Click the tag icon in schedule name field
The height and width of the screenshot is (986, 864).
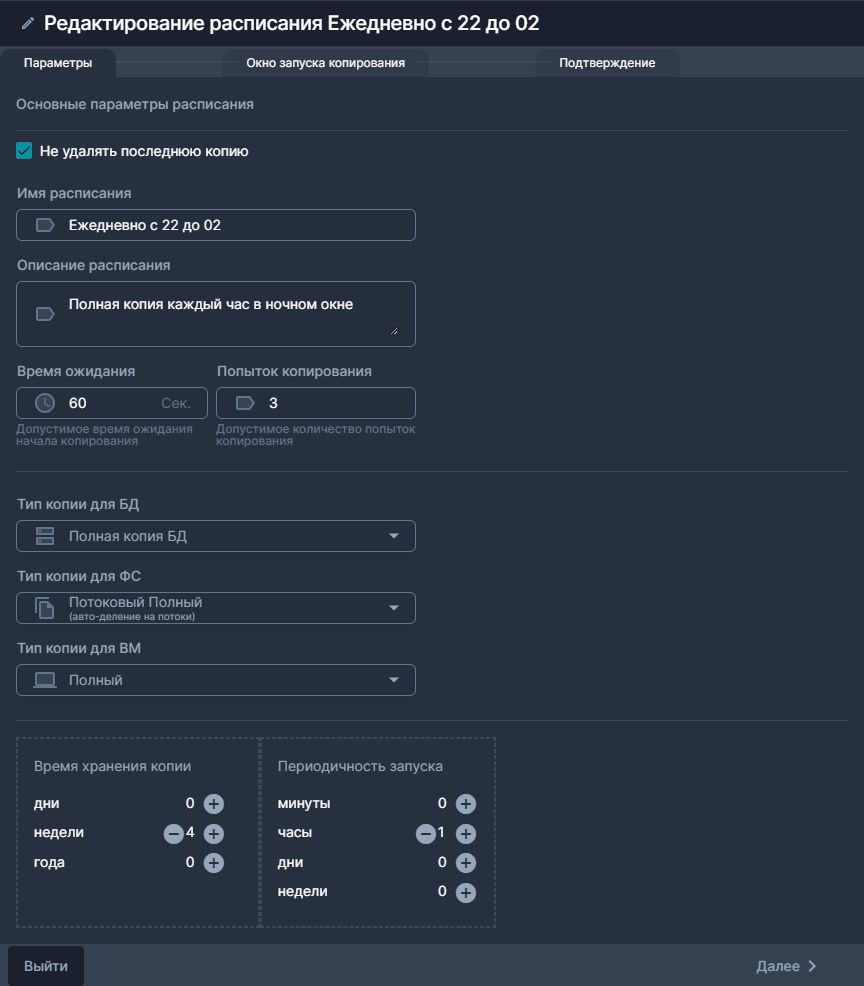coord(45,225)
